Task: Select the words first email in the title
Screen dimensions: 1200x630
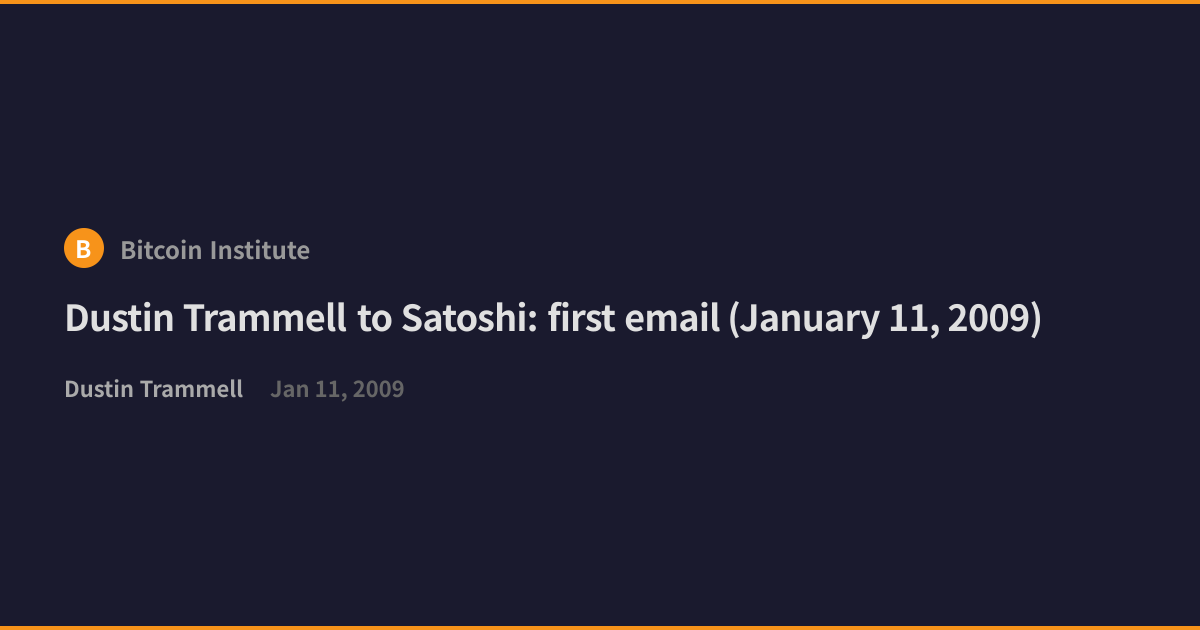Action: point(633,319)
